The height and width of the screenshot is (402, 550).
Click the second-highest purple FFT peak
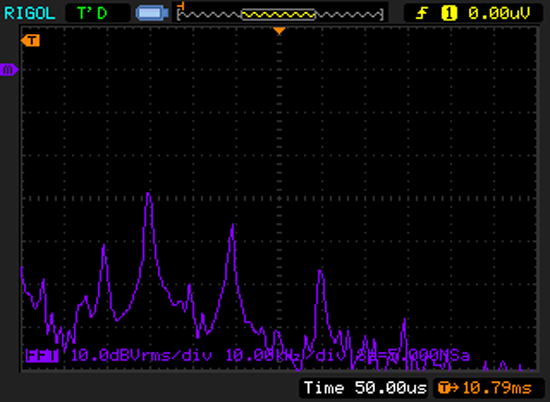click(233, 226)
